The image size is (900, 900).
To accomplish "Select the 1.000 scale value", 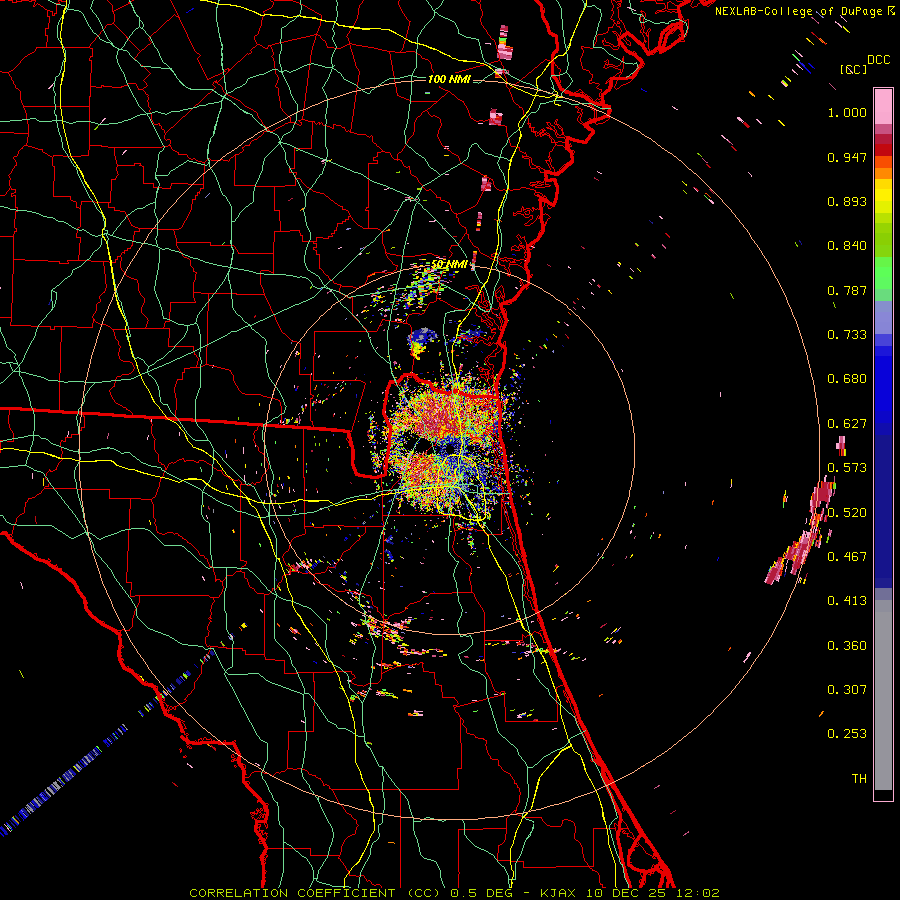I will point(847,112).
